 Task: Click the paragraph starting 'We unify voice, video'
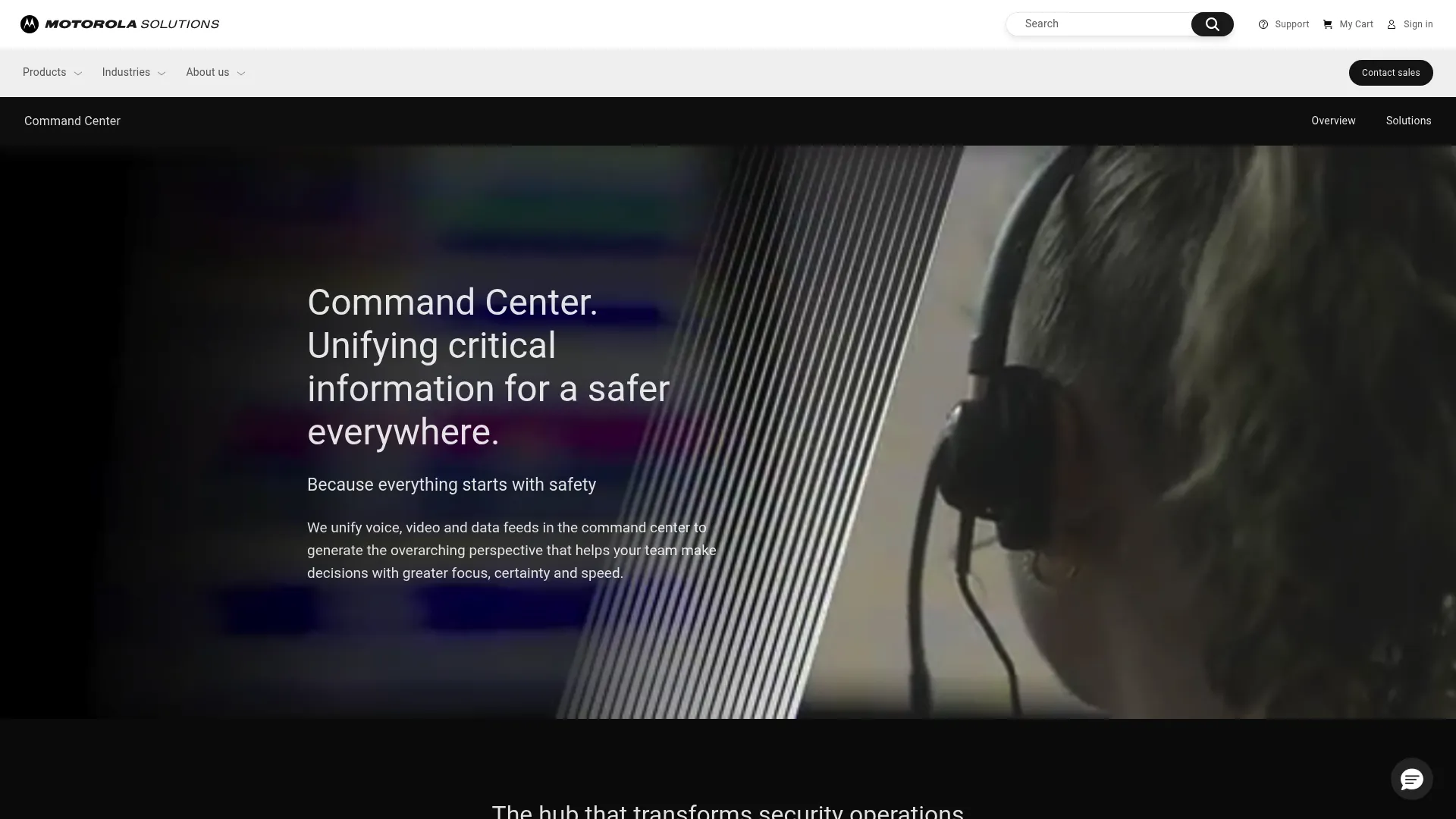[512, 551]
